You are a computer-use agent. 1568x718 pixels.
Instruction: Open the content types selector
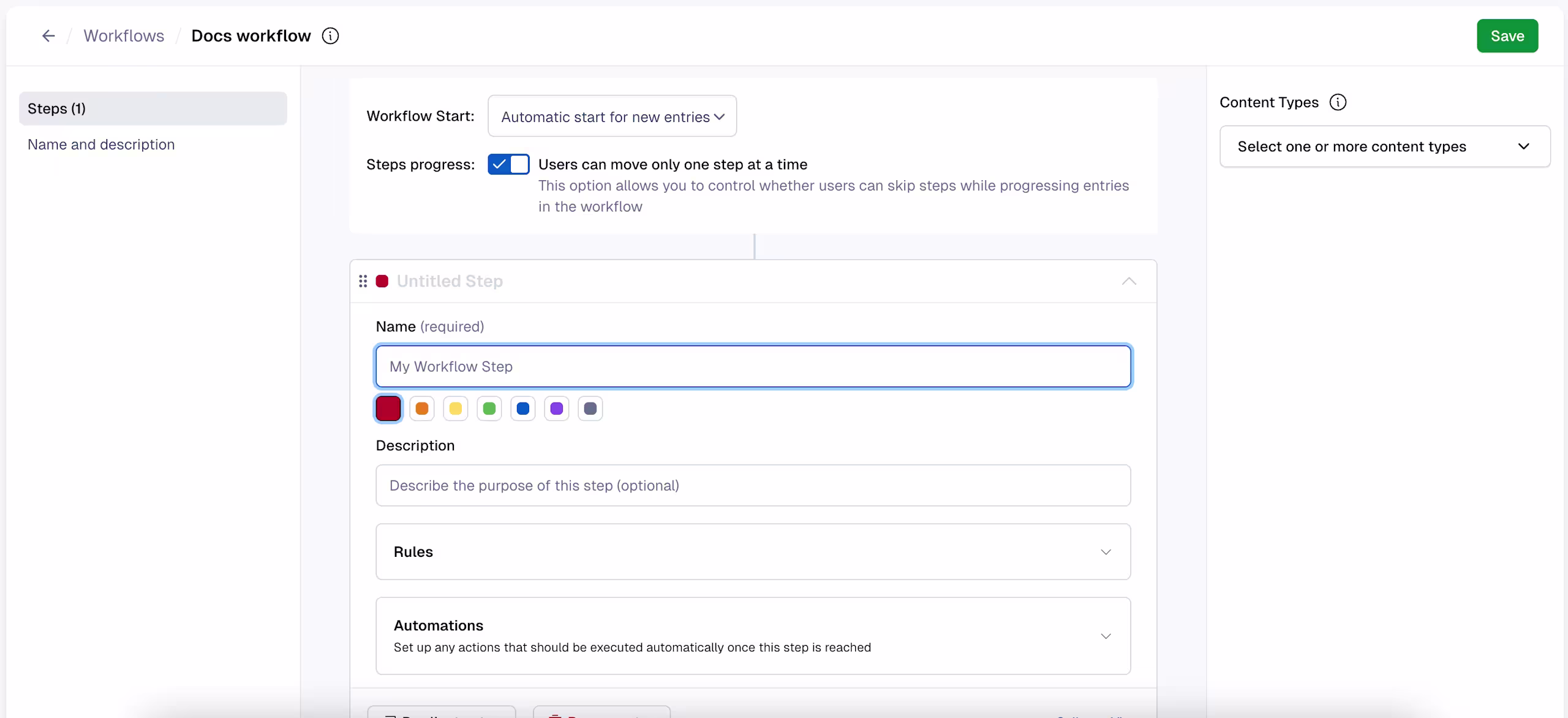pos(1385,146)
